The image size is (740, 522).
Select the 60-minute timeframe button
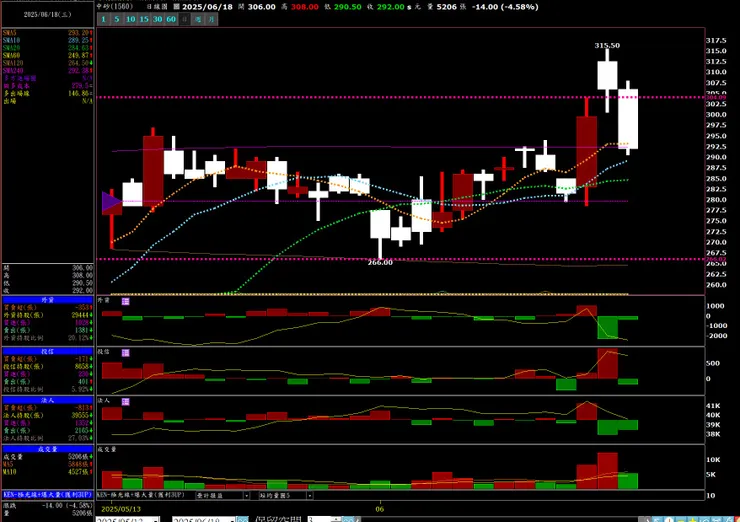(171, 19)
